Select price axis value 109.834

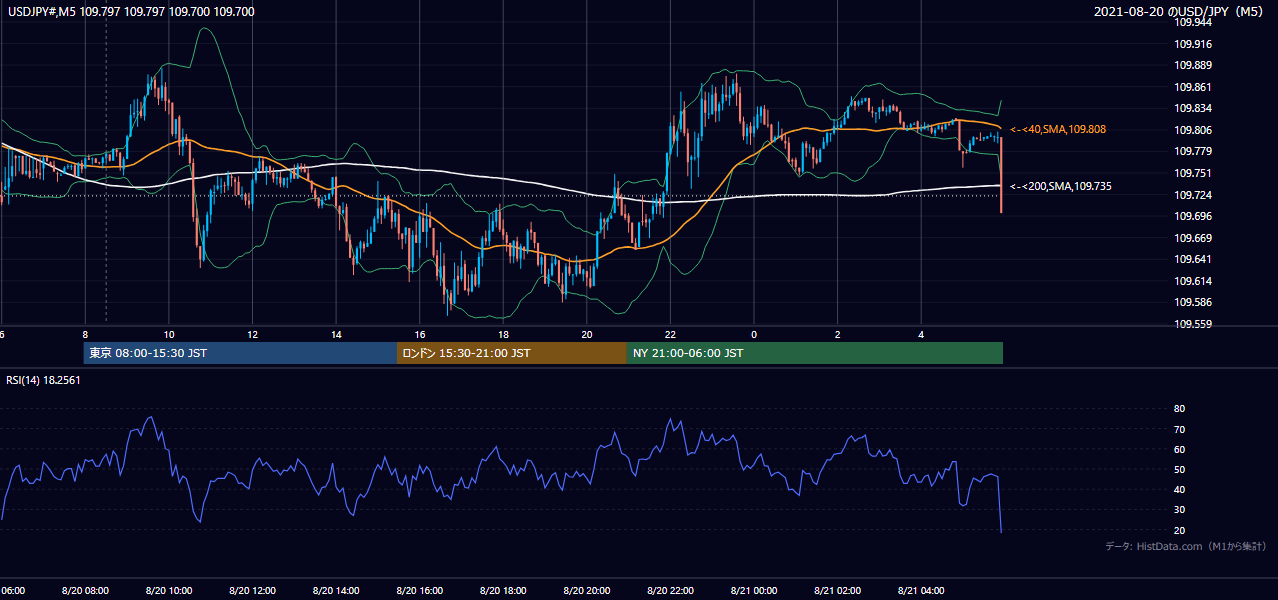(x=1194, y=108)
